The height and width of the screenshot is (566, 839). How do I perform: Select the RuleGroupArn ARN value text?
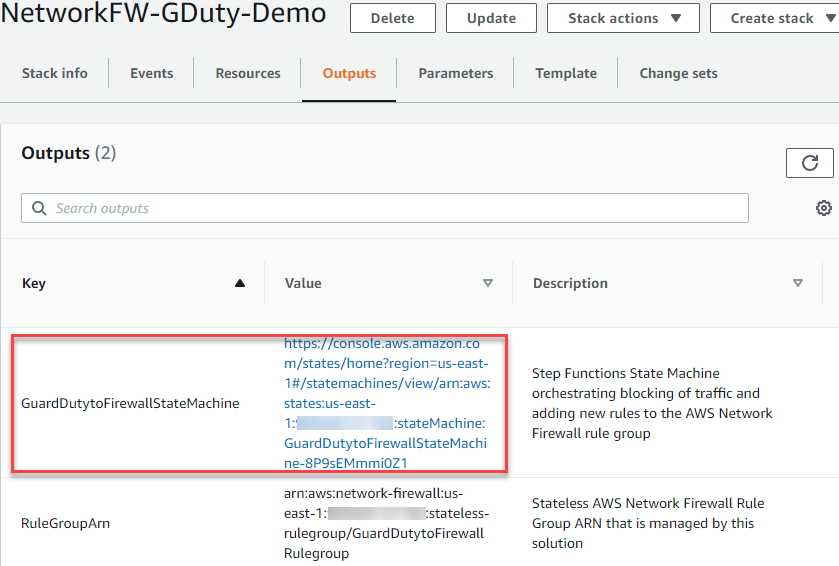click(x=386, y=523)
